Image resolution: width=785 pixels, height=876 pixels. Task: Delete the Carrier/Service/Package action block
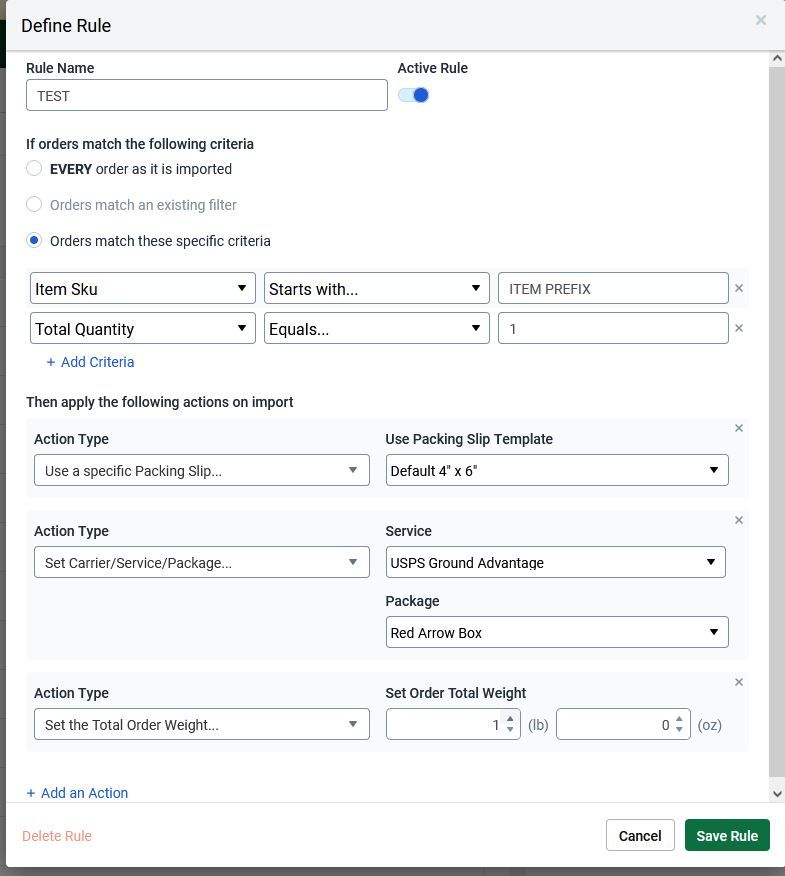739,520
